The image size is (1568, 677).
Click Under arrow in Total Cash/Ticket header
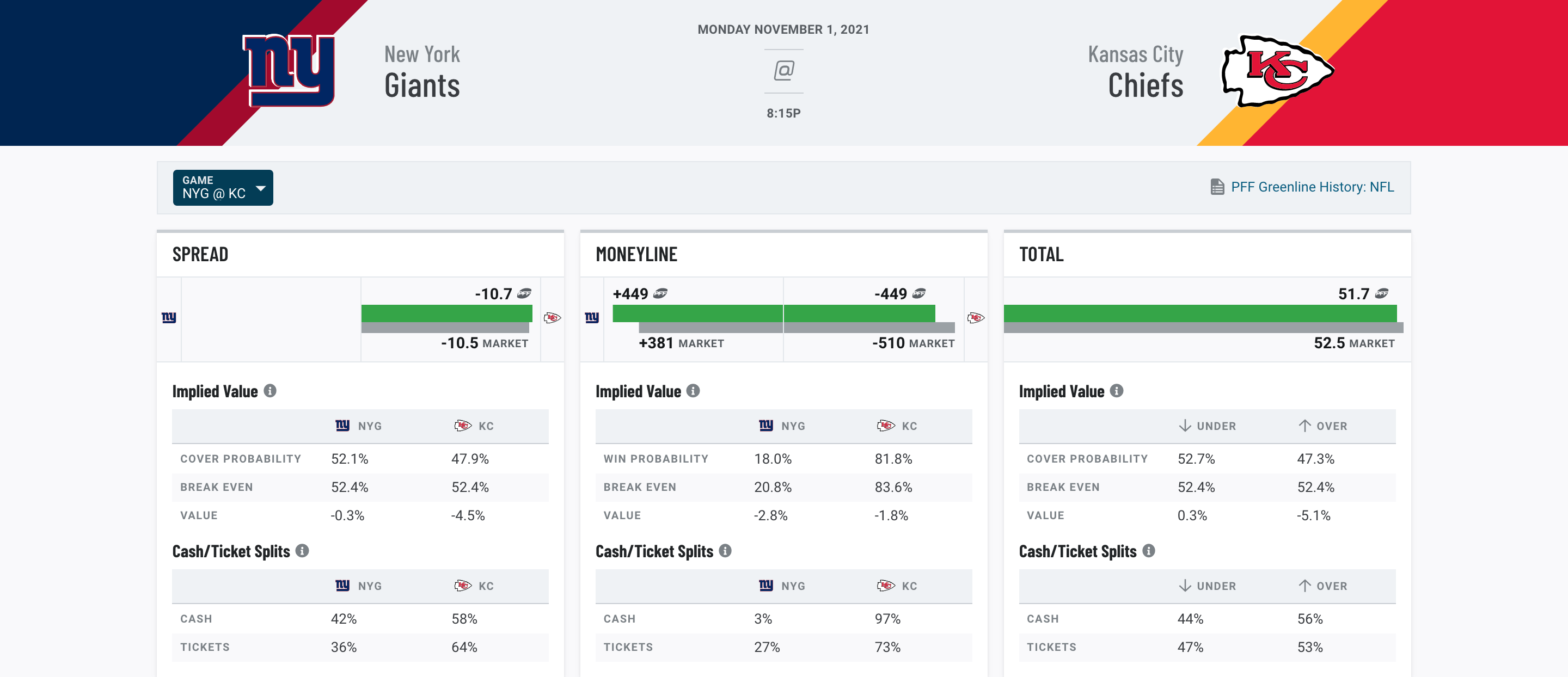click(x=1185, y=586)
